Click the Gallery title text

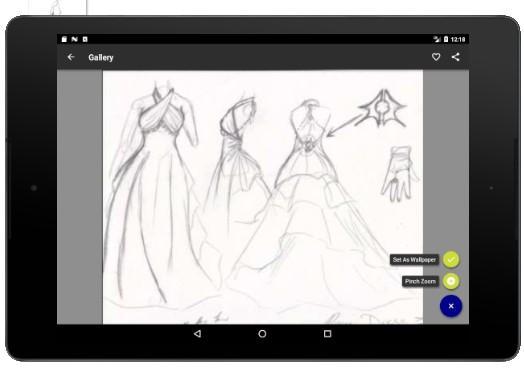[x=101, y=57]
